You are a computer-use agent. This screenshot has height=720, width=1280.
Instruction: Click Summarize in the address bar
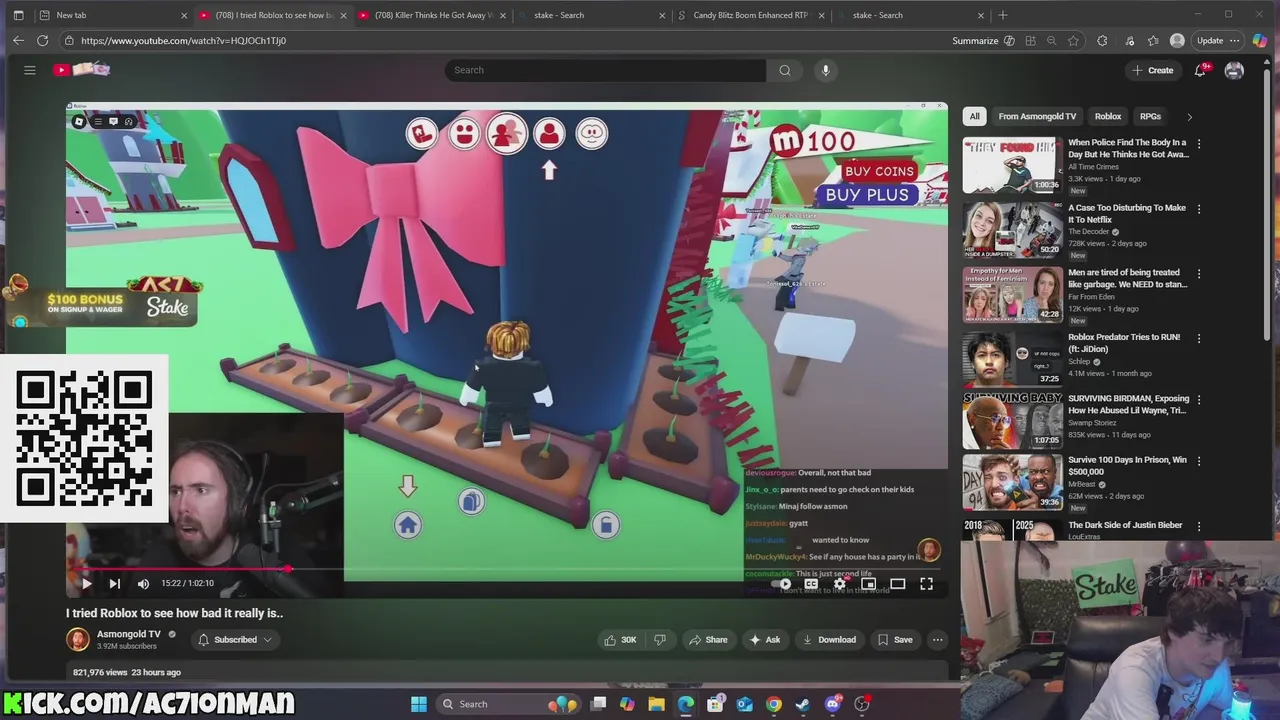click(983, 41)
